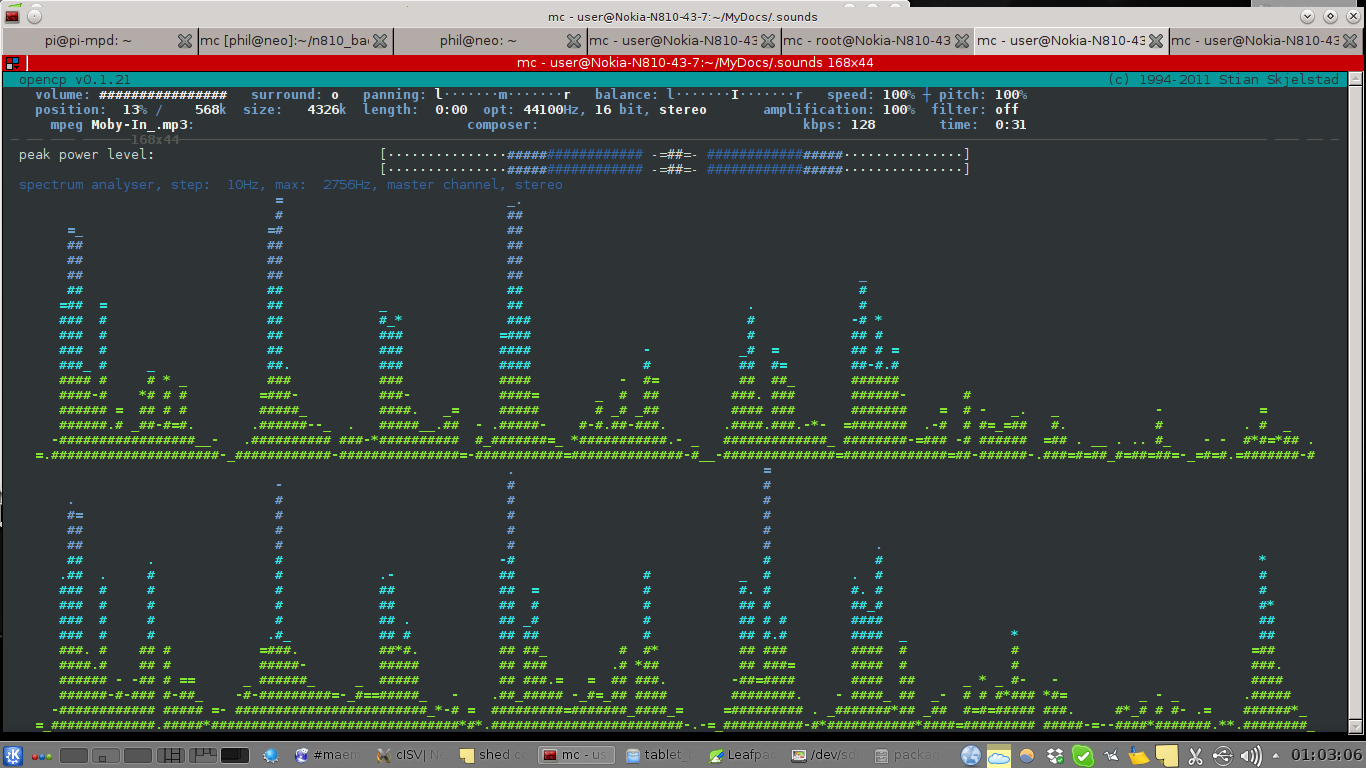Switch to the first virtual desktop in the pager

tap(73, 755)
